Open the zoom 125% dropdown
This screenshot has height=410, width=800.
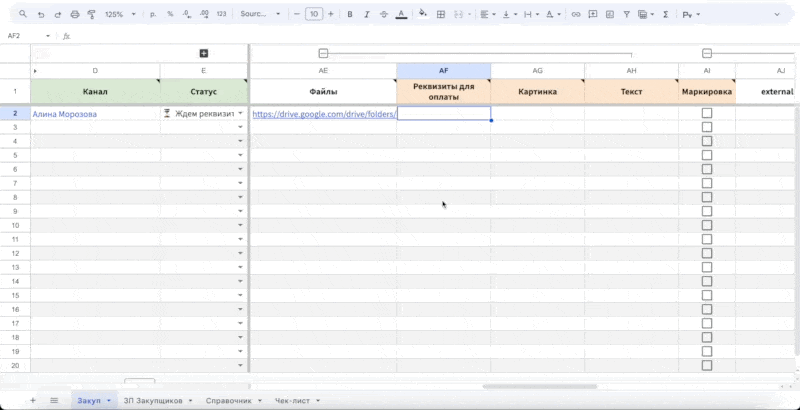(120, 14)
